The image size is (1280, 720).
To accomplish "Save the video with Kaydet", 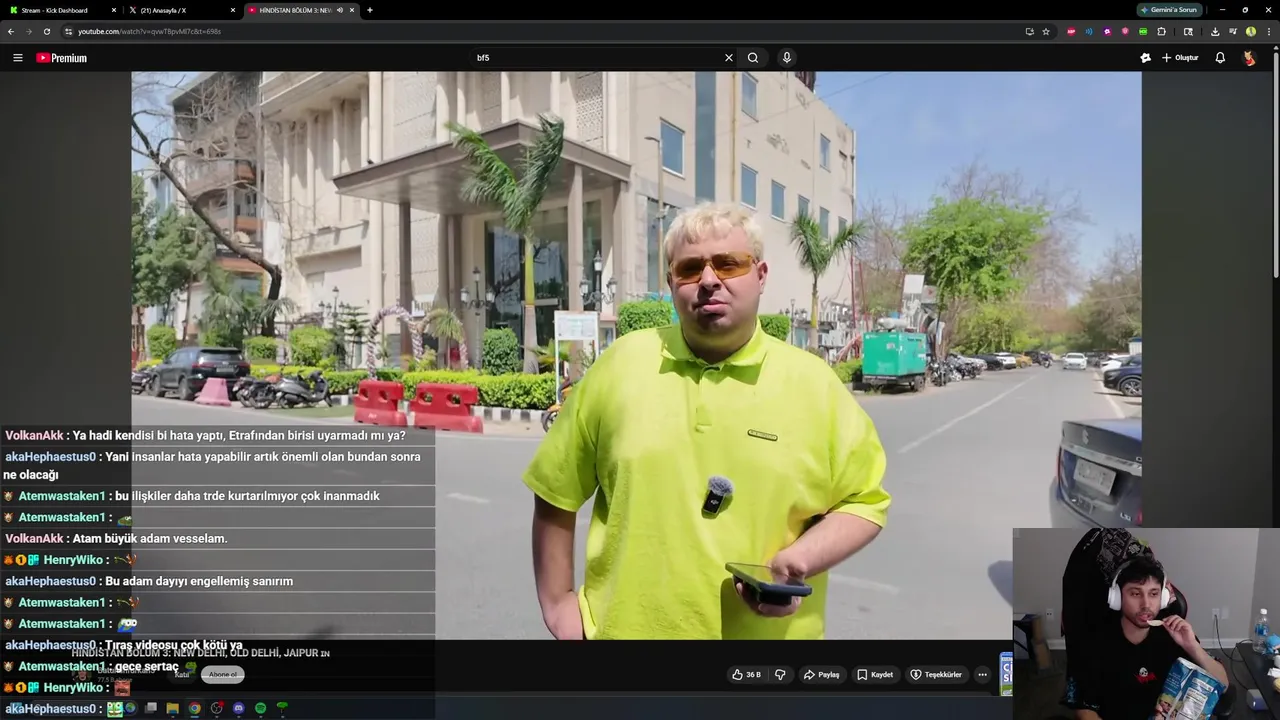I will click(875, 675).
